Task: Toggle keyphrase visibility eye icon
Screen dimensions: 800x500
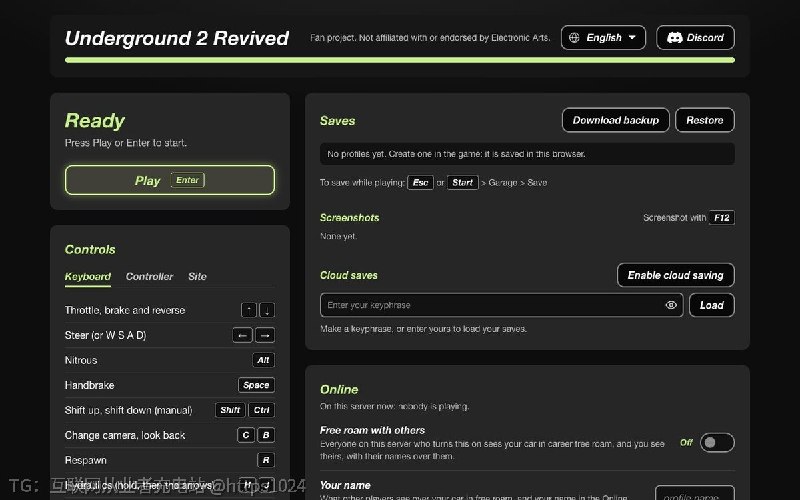Action: coord(671,305)
